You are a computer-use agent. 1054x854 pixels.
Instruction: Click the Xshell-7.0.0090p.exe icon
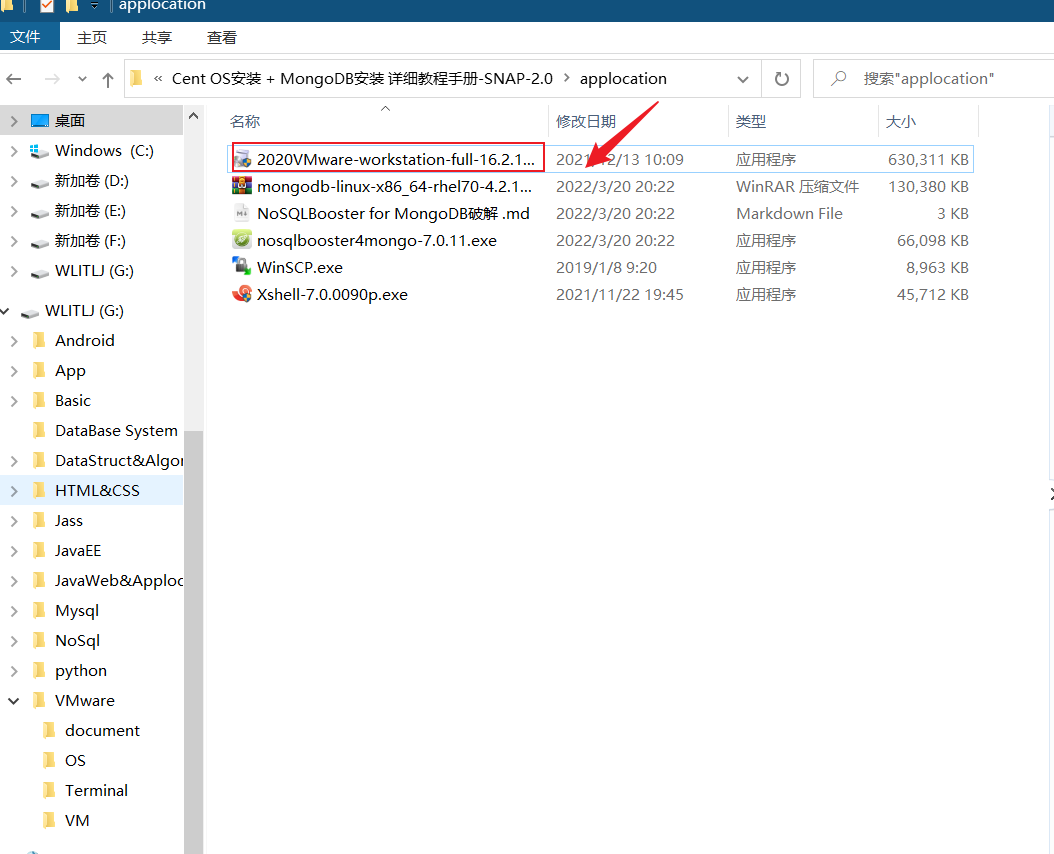(242, 294)
